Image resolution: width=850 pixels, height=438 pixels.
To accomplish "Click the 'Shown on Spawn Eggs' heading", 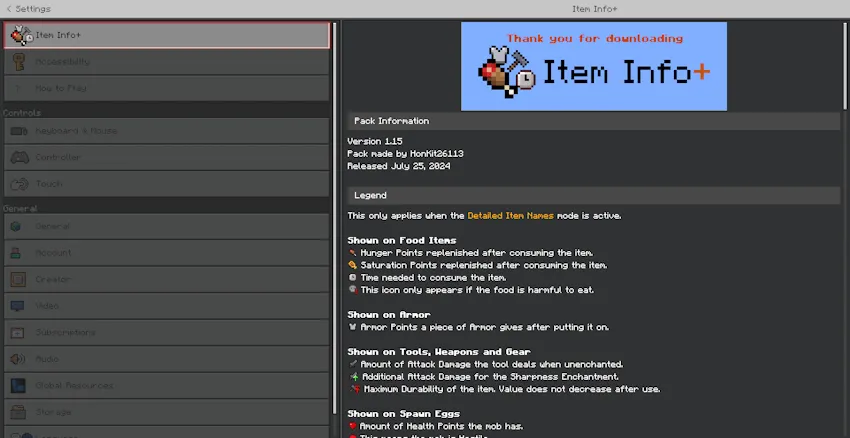I will (x=403, y=414).
